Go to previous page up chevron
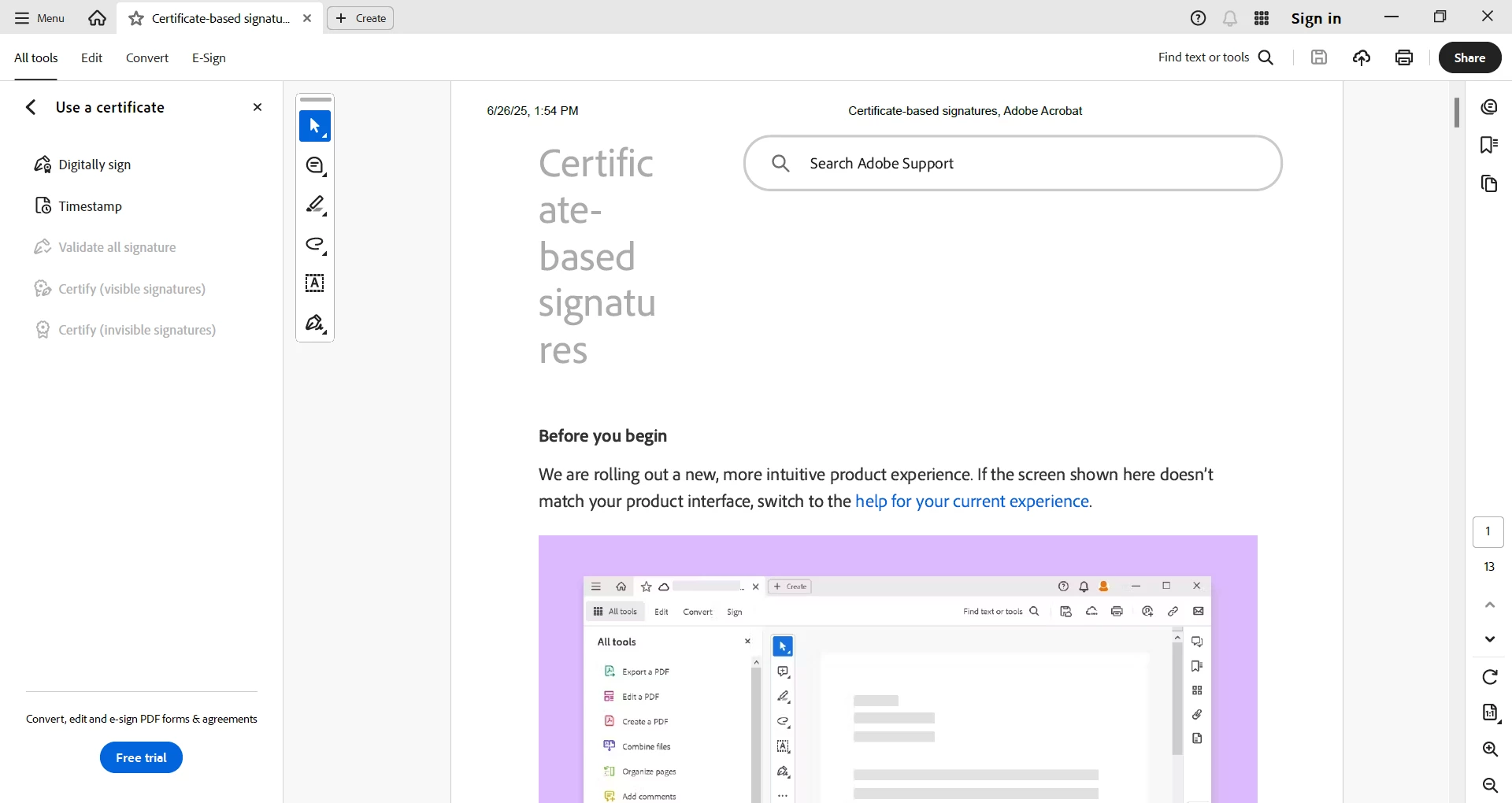1512x803 pixels. (x=1489, y=605)
